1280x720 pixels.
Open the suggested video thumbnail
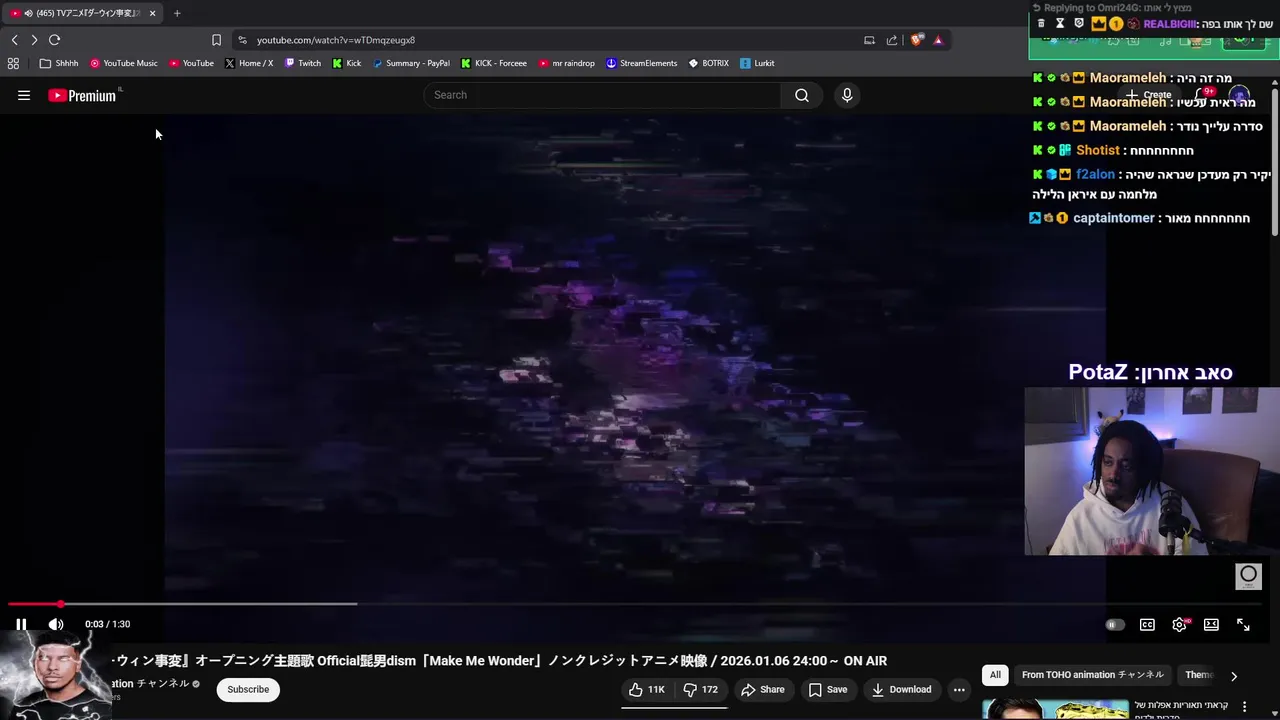tap(1055, 709)
